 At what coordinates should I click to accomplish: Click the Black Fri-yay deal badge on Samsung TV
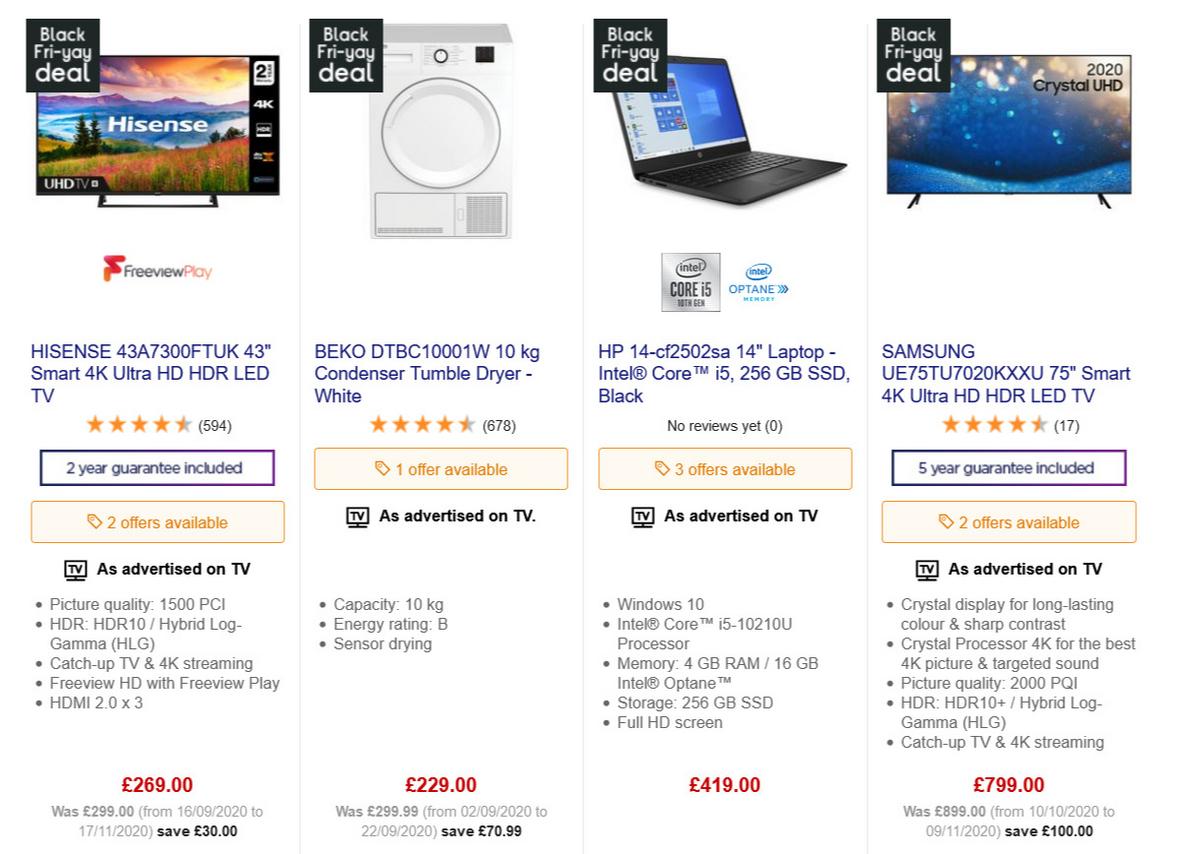(913, 56)
